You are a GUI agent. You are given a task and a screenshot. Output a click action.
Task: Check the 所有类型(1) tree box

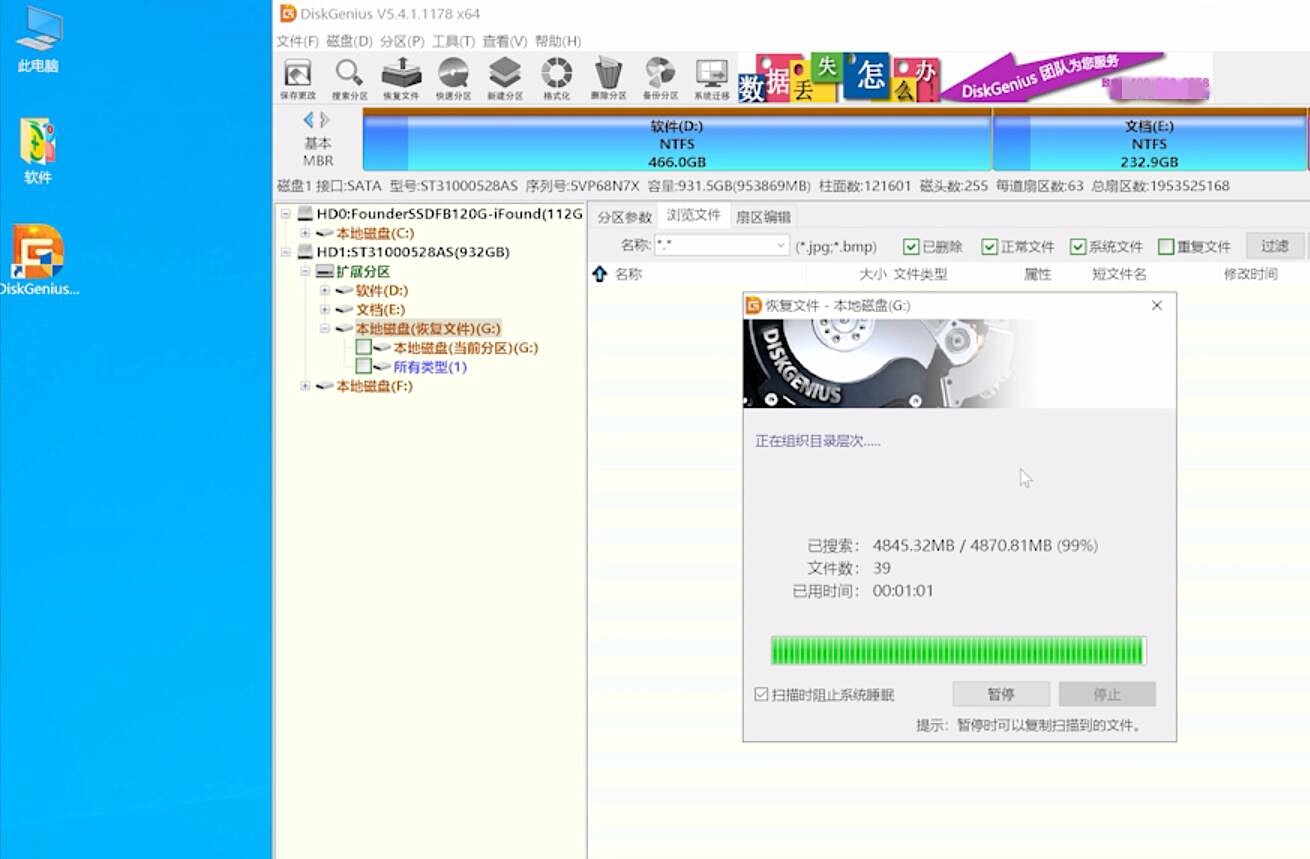364,366
